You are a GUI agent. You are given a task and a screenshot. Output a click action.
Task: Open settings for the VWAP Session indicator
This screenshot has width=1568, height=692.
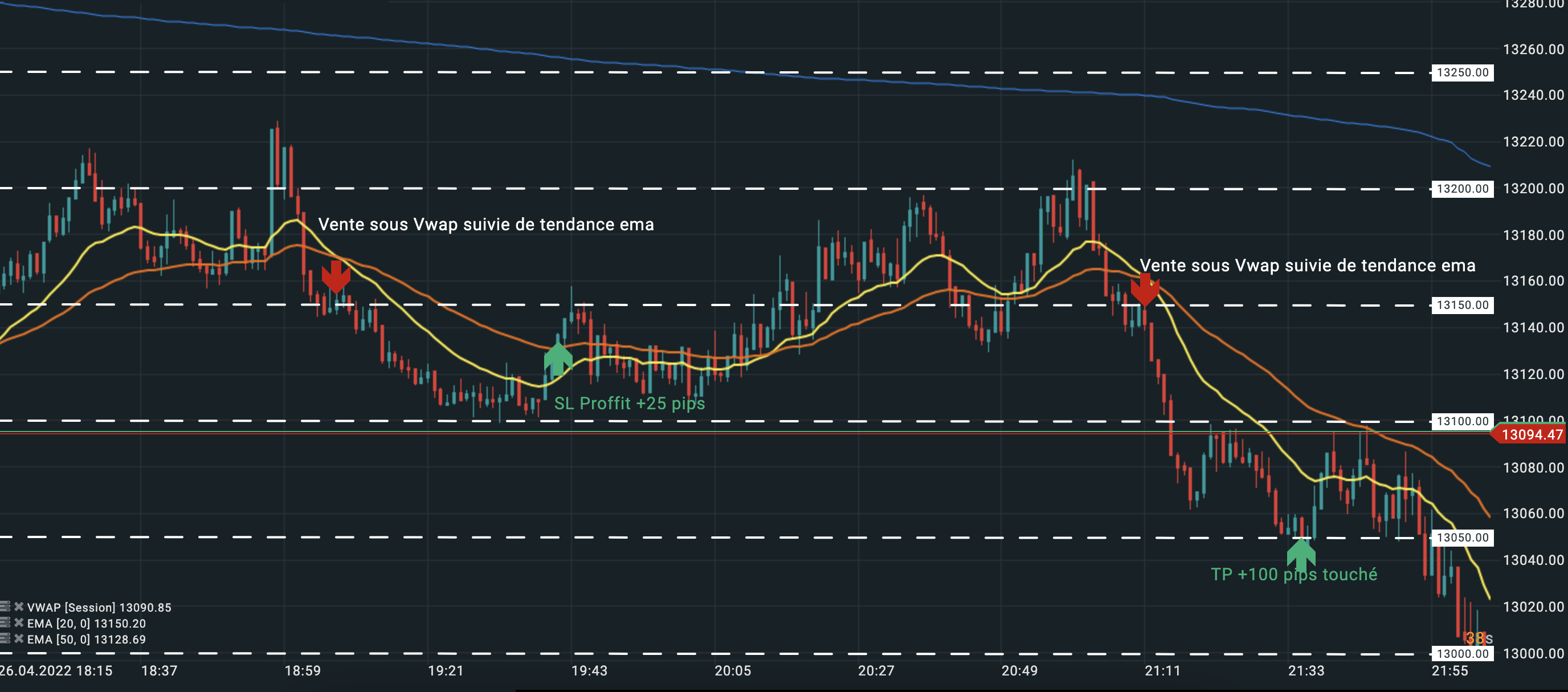point(5,606)
